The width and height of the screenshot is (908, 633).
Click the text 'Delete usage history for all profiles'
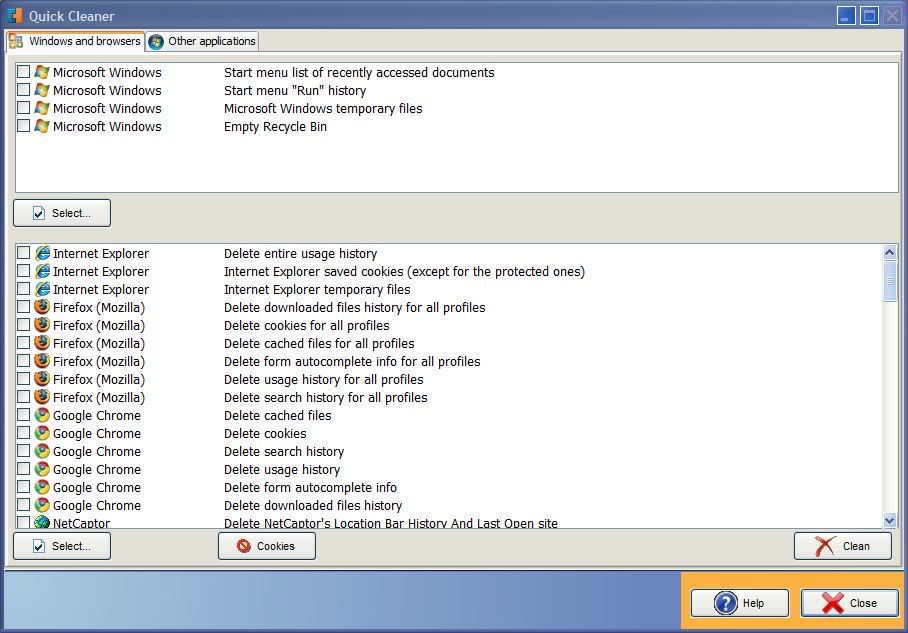(324, 379)
